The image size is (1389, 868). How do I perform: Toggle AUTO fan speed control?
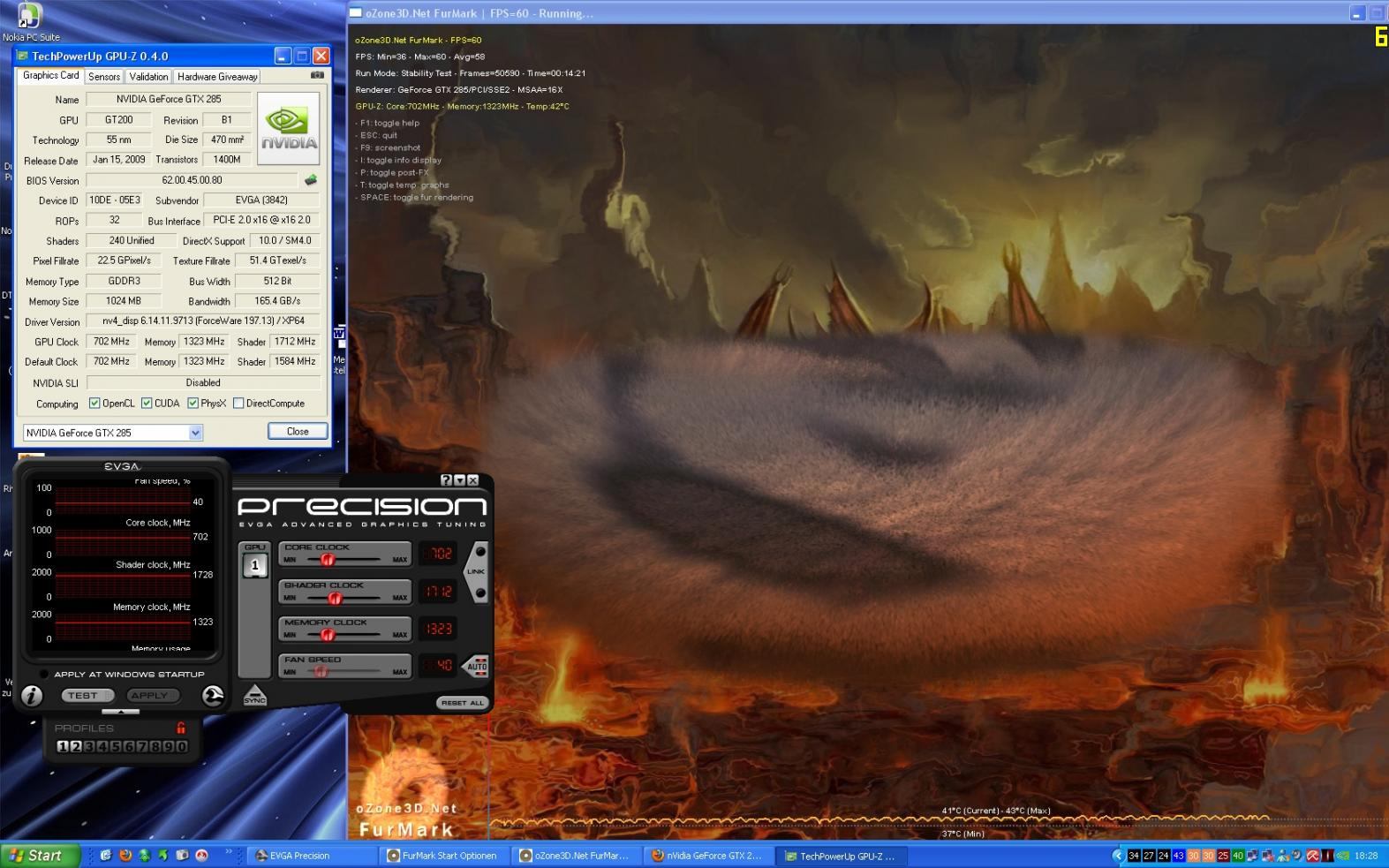click(x=477, y=667)
